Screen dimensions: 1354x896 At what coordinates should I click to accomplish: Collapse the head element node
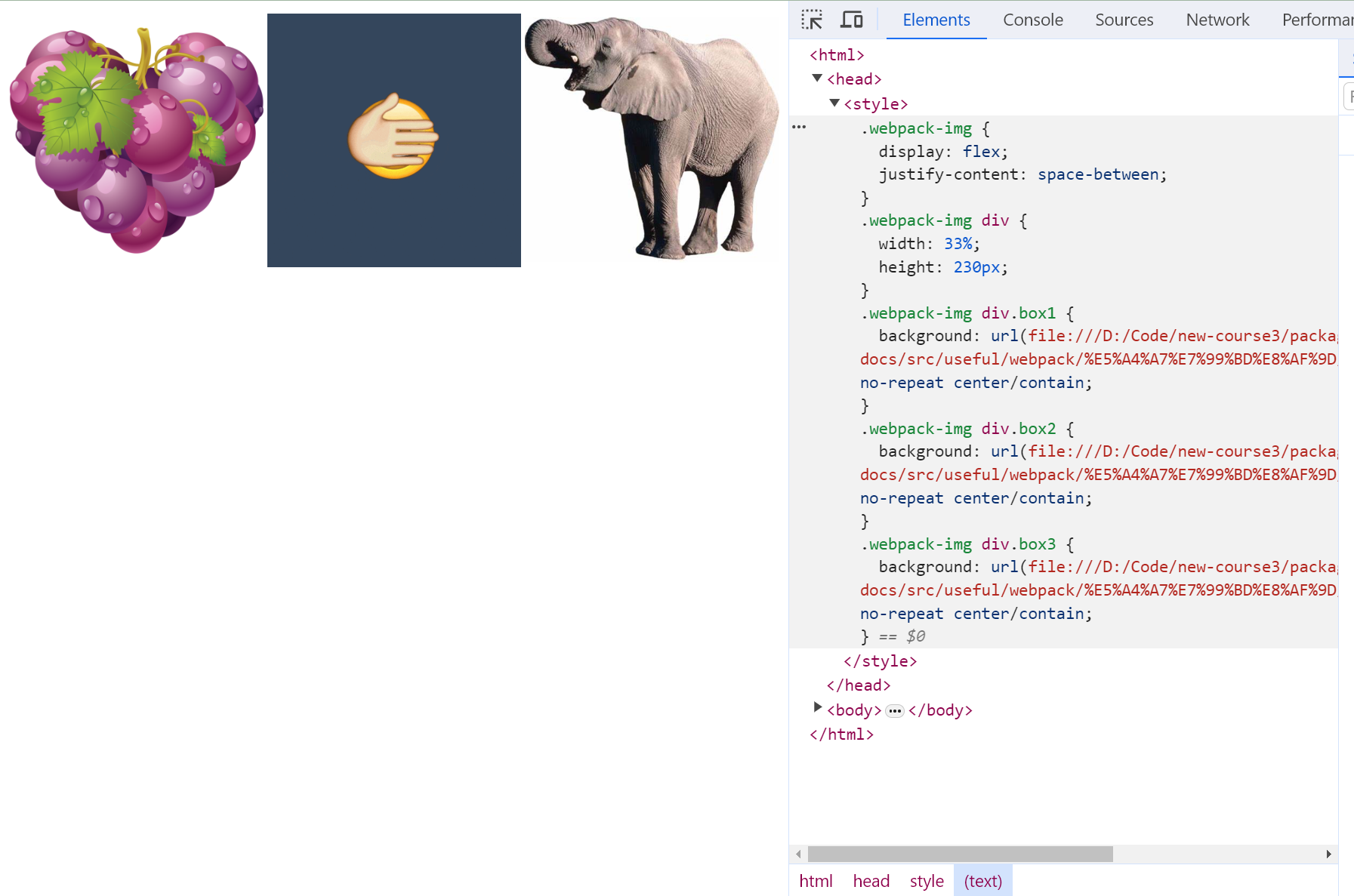point(817,79)
